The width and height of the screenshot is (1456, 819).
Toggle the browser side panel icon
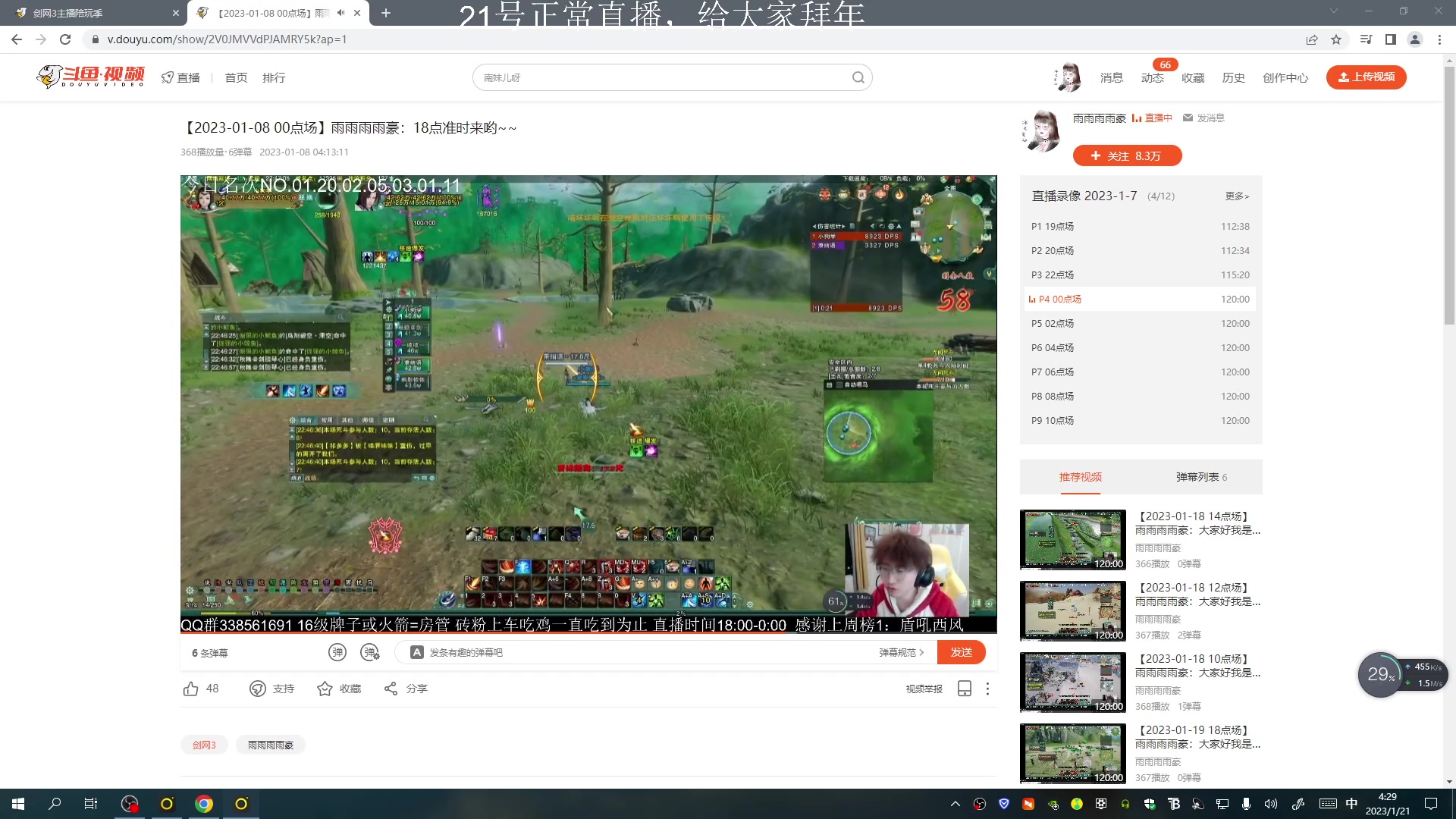(1390, 39)
